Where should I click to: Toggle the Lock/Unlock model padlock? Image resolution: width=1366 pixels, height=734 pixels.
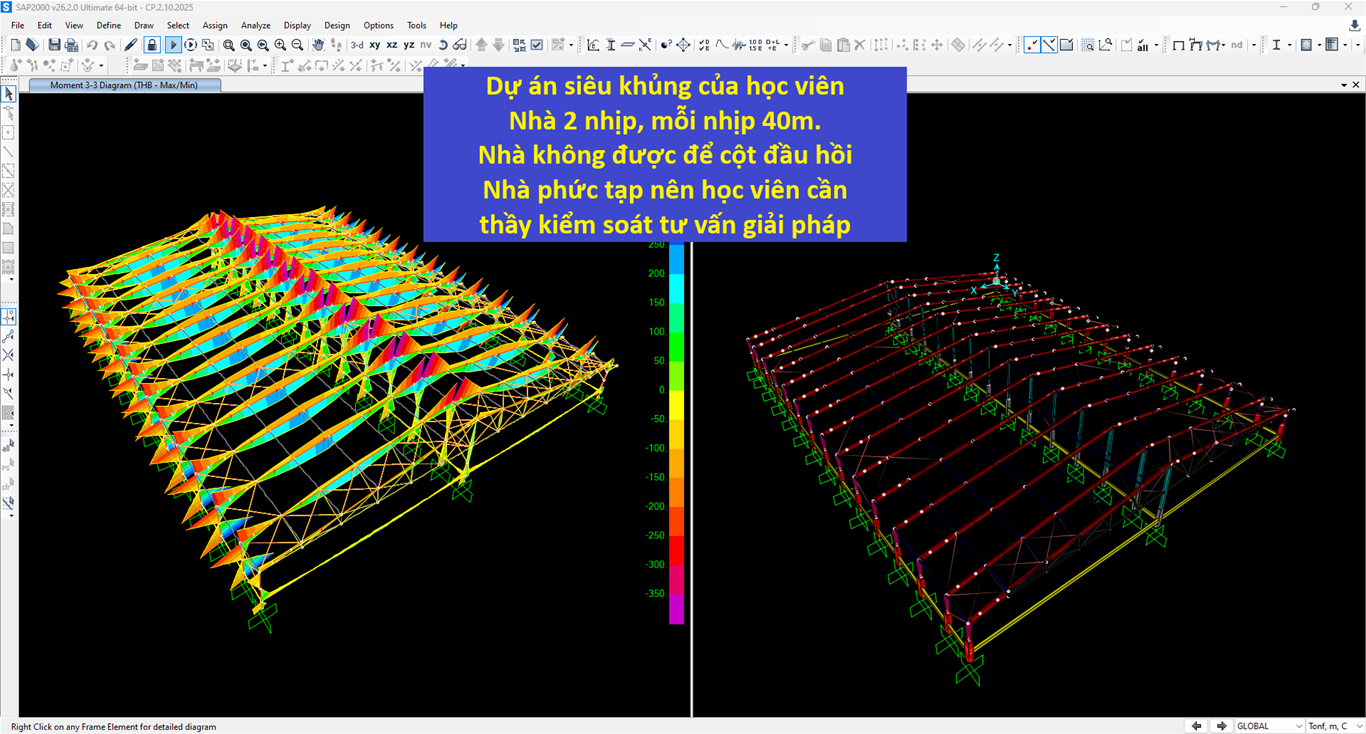pyautogui.click(x=151, y=45)
